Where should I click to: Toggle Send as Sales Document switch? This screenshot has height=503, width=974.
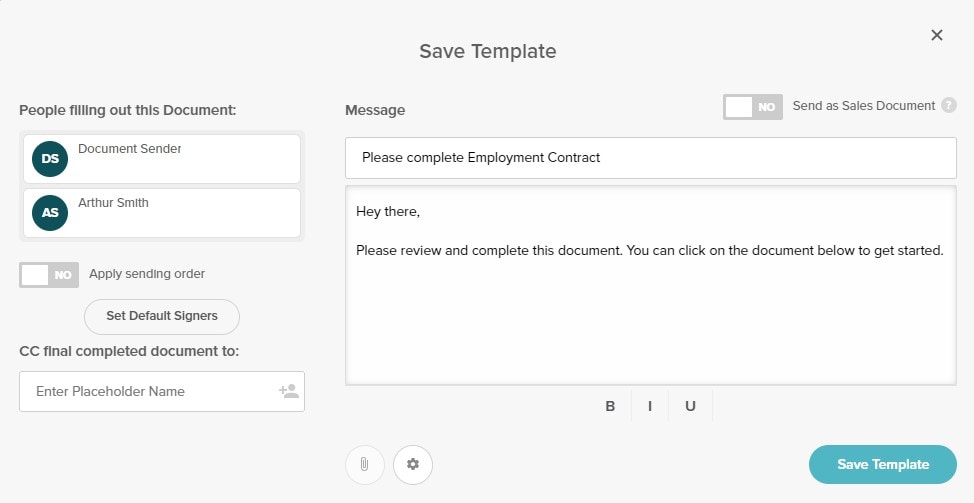(752, 107)
